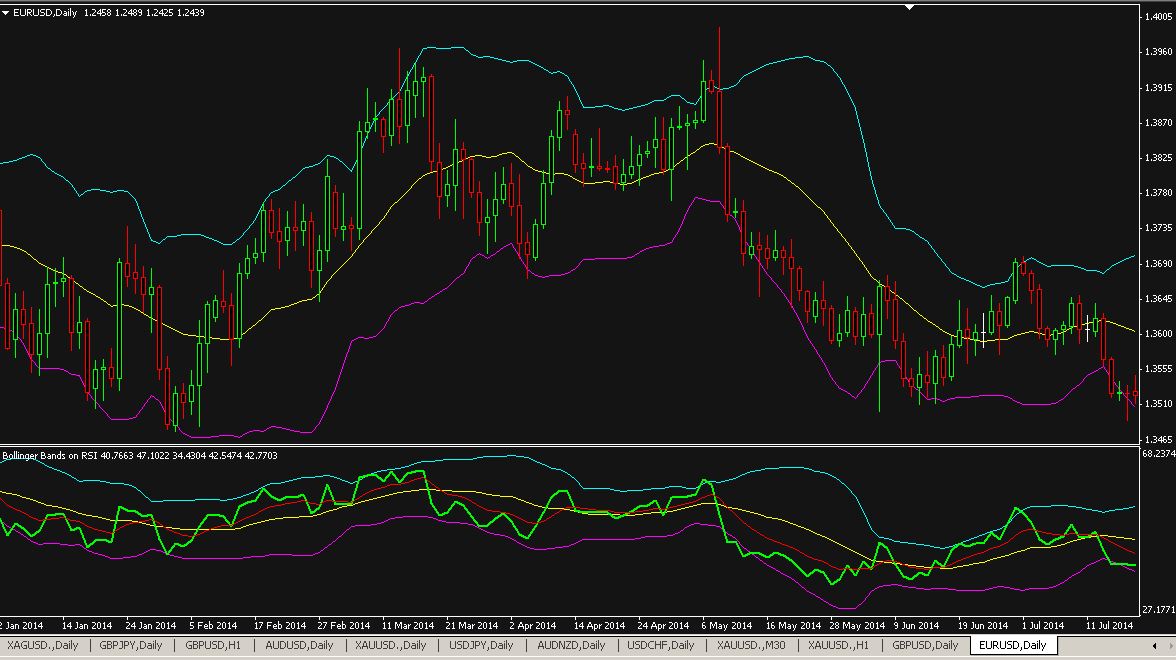Click the 27.1771 indicator scale value
1176x660 pixels.
pyautogui.click(x=1159, y=610)
